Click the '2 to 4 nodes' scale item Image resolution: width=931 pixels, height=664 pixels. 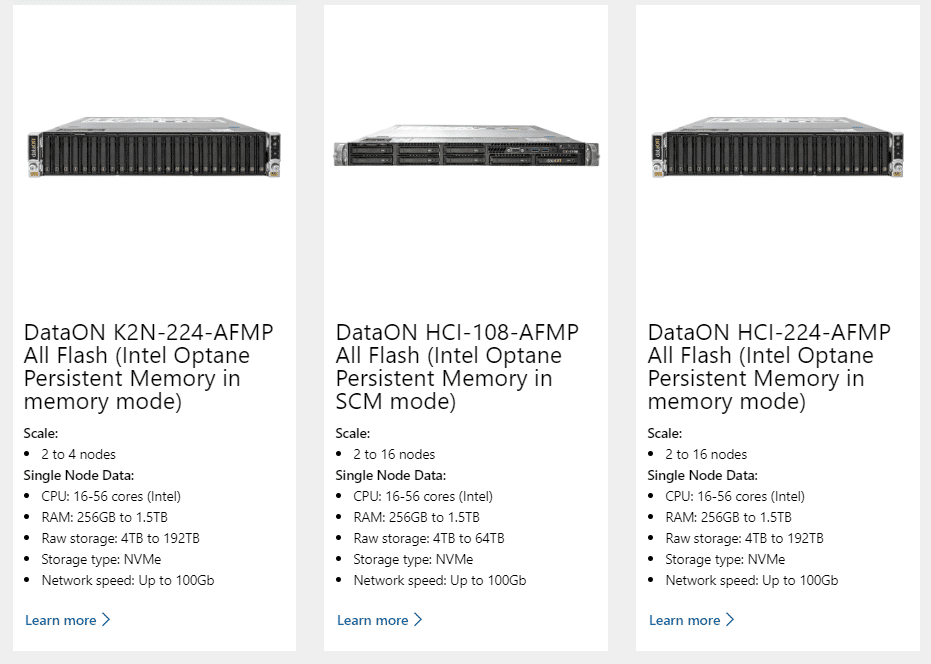78,454
